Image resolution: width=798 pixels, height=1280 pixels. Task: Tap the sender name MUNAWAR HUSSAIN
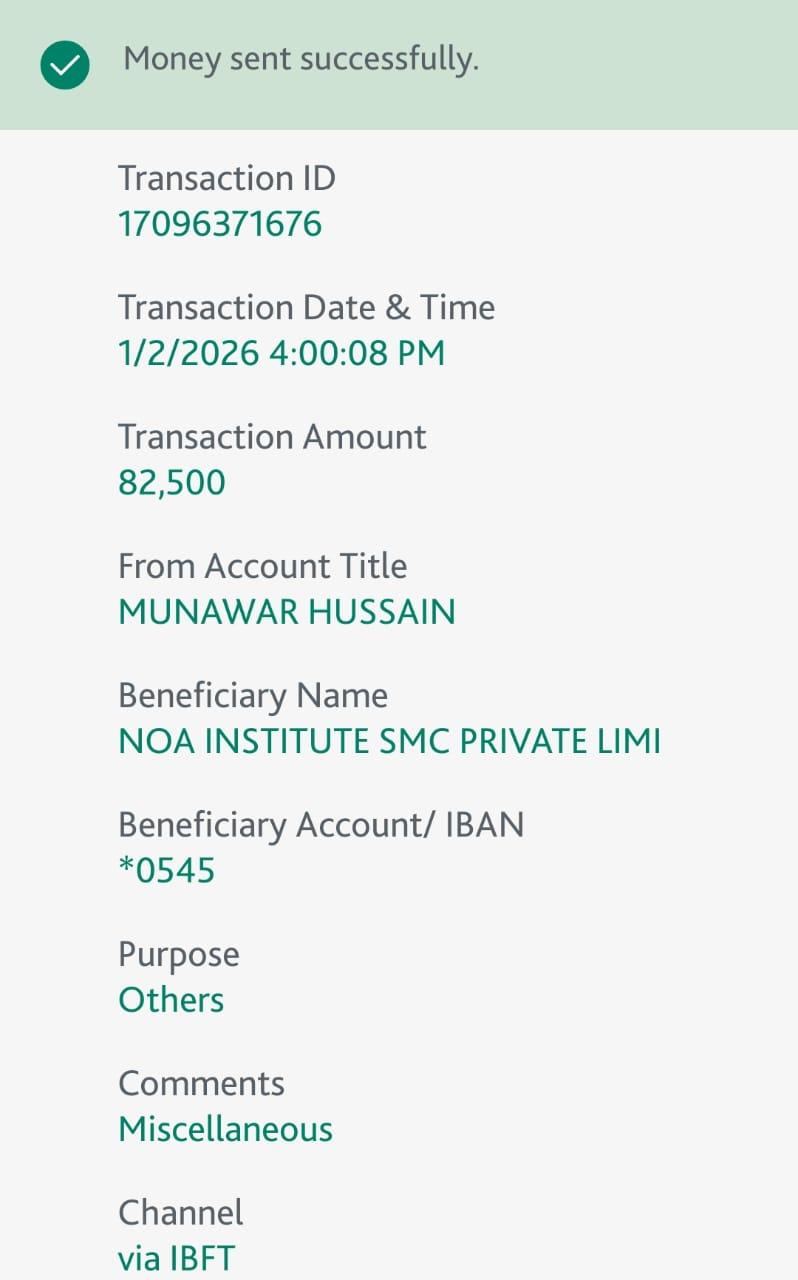click(x=287, y=612)
